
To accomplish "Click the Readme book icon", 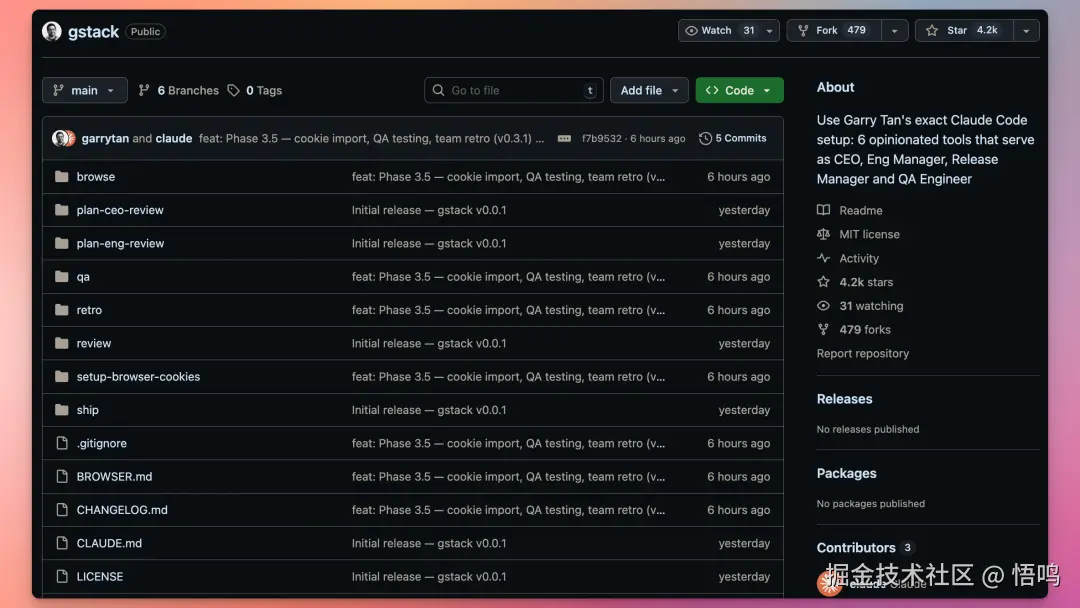I will (823, 210).
